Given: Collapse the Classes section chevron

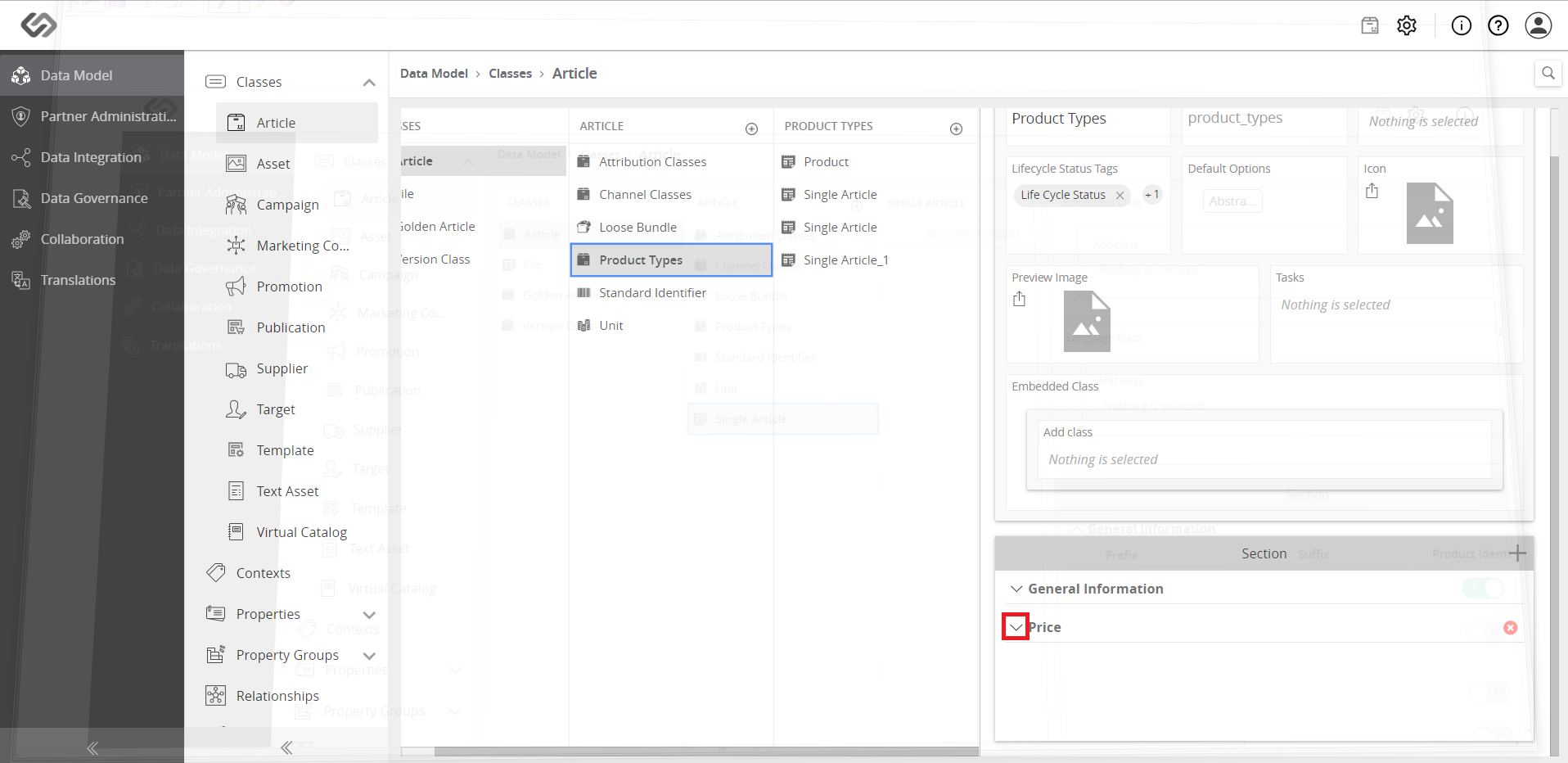Looking at the screenshot, I should tap(369, 82).
